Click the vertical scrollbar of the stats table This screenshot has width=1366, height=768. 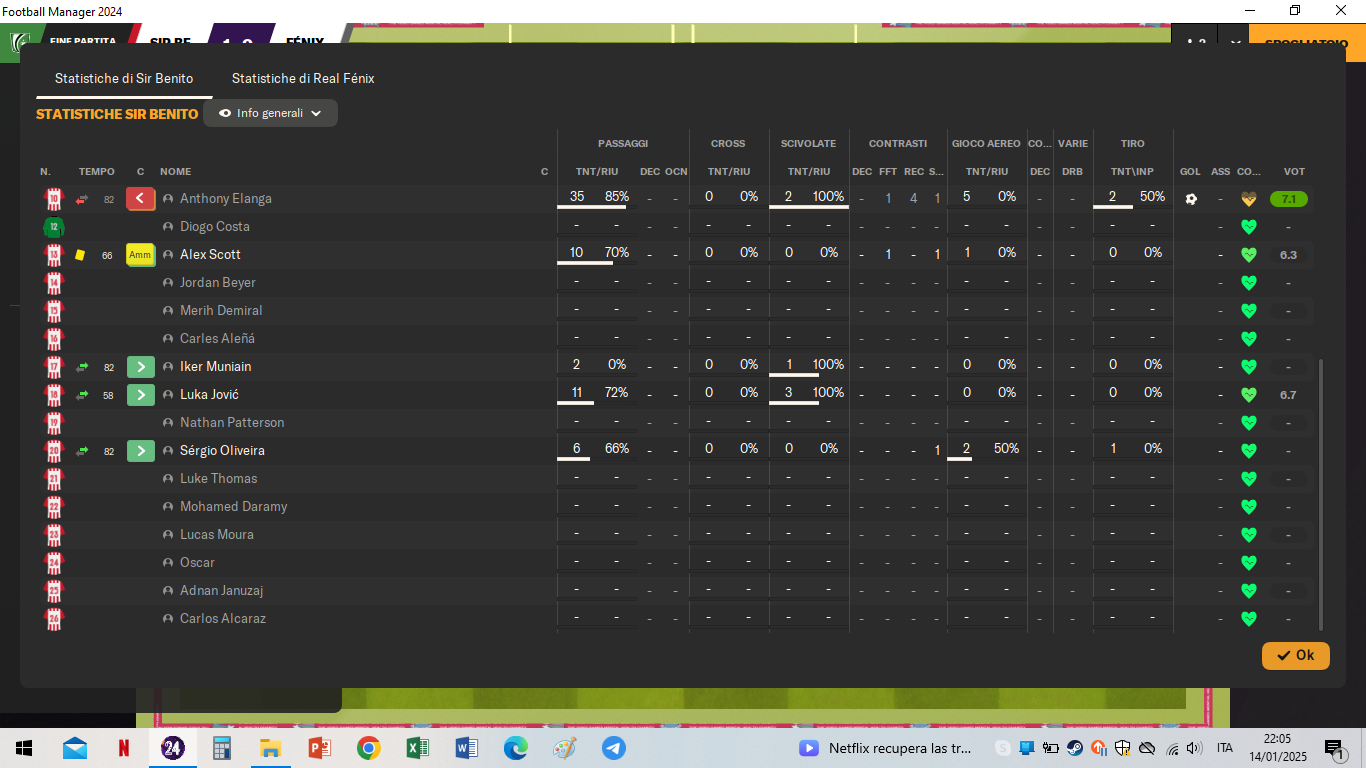tap(1321, 495)
